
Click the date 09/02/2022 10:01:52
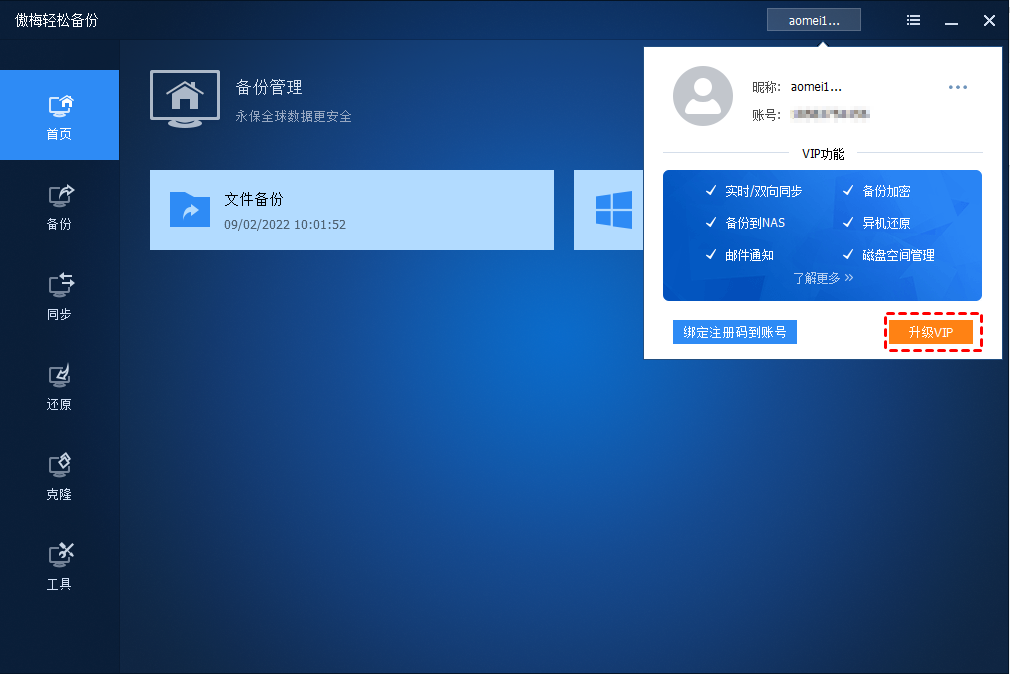coord(285,225)
